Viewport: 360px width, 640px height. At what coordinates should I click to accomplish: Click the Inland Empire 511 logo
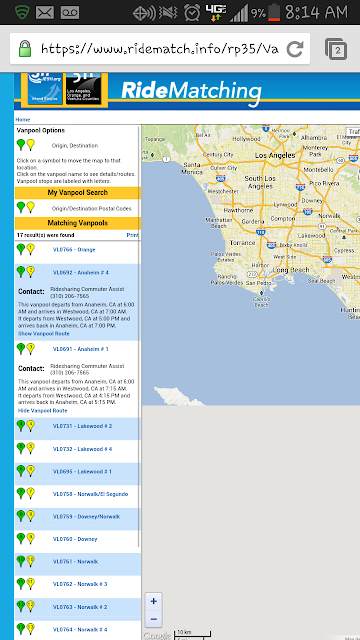45,89
